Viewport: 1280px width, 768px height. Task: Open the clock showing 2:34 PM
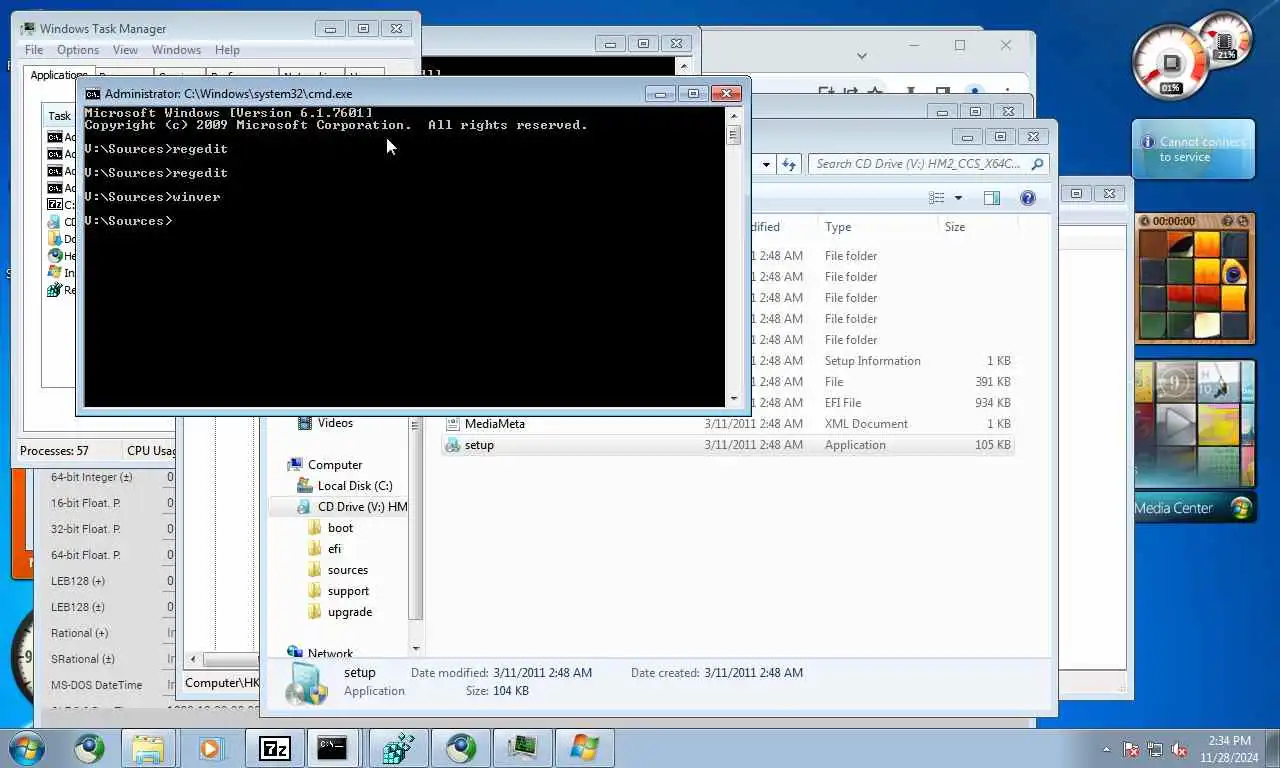pyautogui.click(x=1229, y=749)
